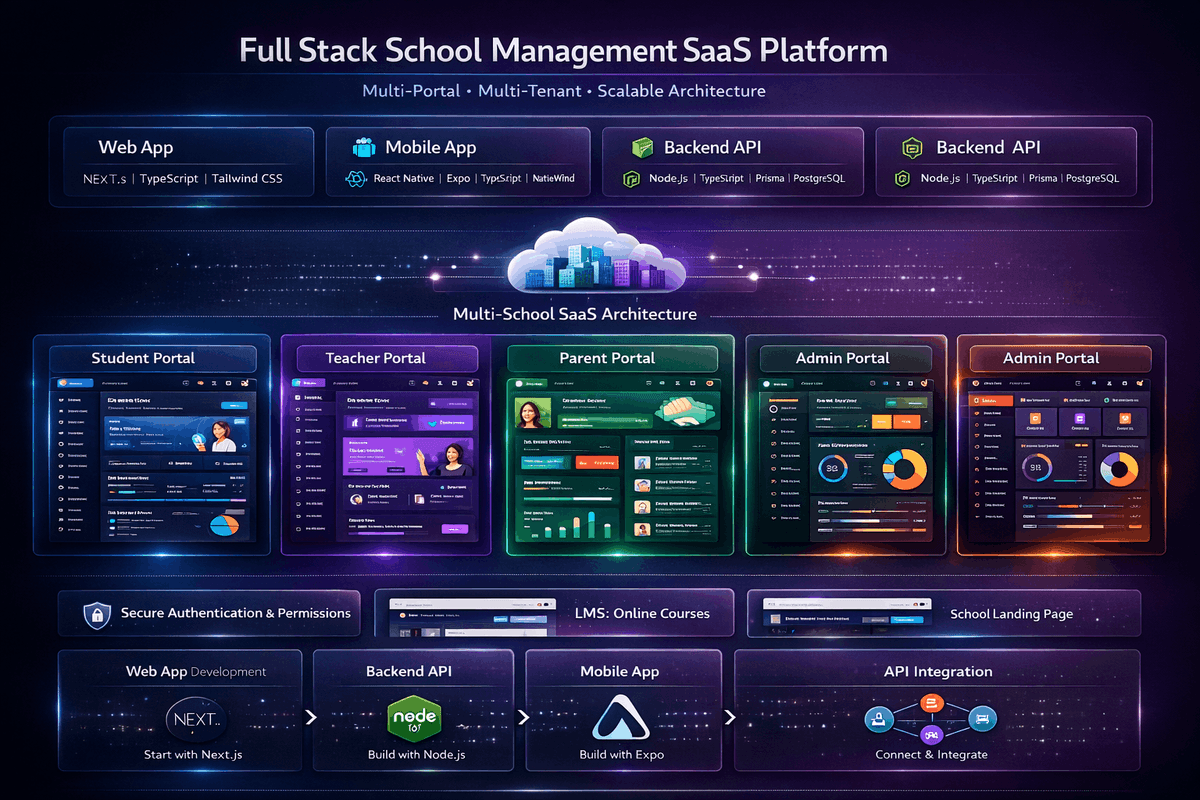Click the shield lock icon for Secure Authentication

[97, 613]
